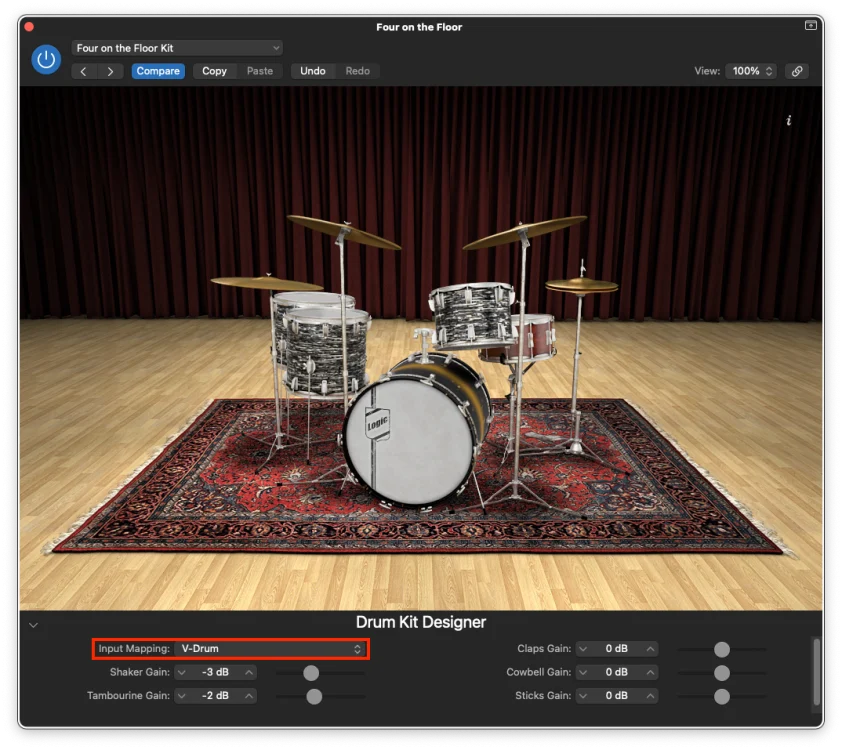
Task: Click the Claps Gain 0 dB value
Action: click(616, 649)
